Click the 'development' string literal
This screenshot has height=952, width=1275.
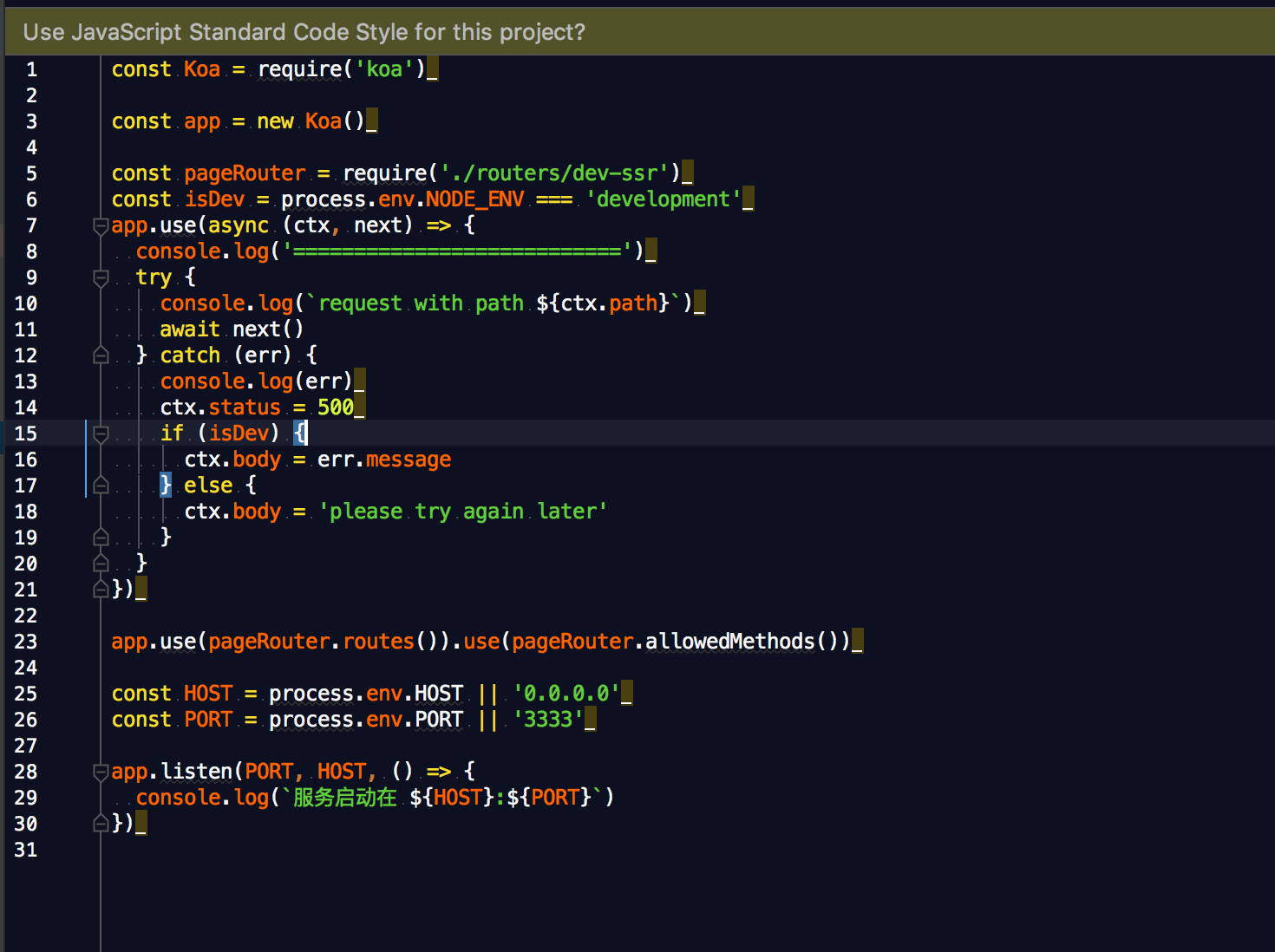point(664,199)
